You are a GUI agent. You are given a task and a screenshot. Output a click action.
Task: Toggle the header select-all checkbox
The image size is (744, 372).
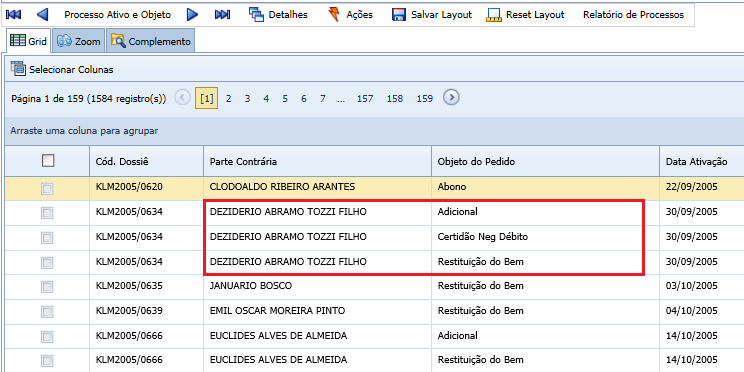[x=48, y=161]
